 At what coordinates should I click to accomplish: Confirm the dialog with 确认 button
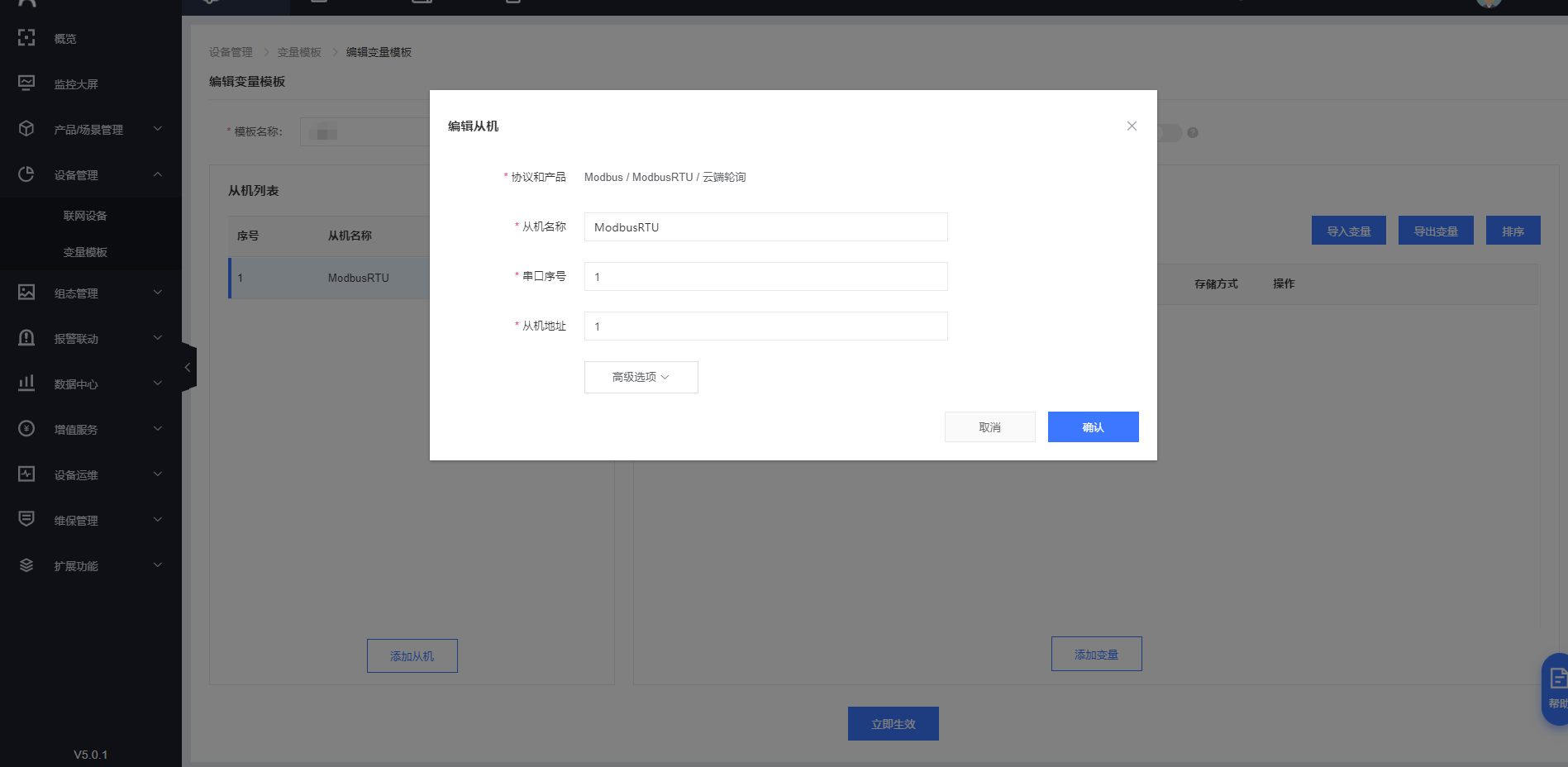1093,427
